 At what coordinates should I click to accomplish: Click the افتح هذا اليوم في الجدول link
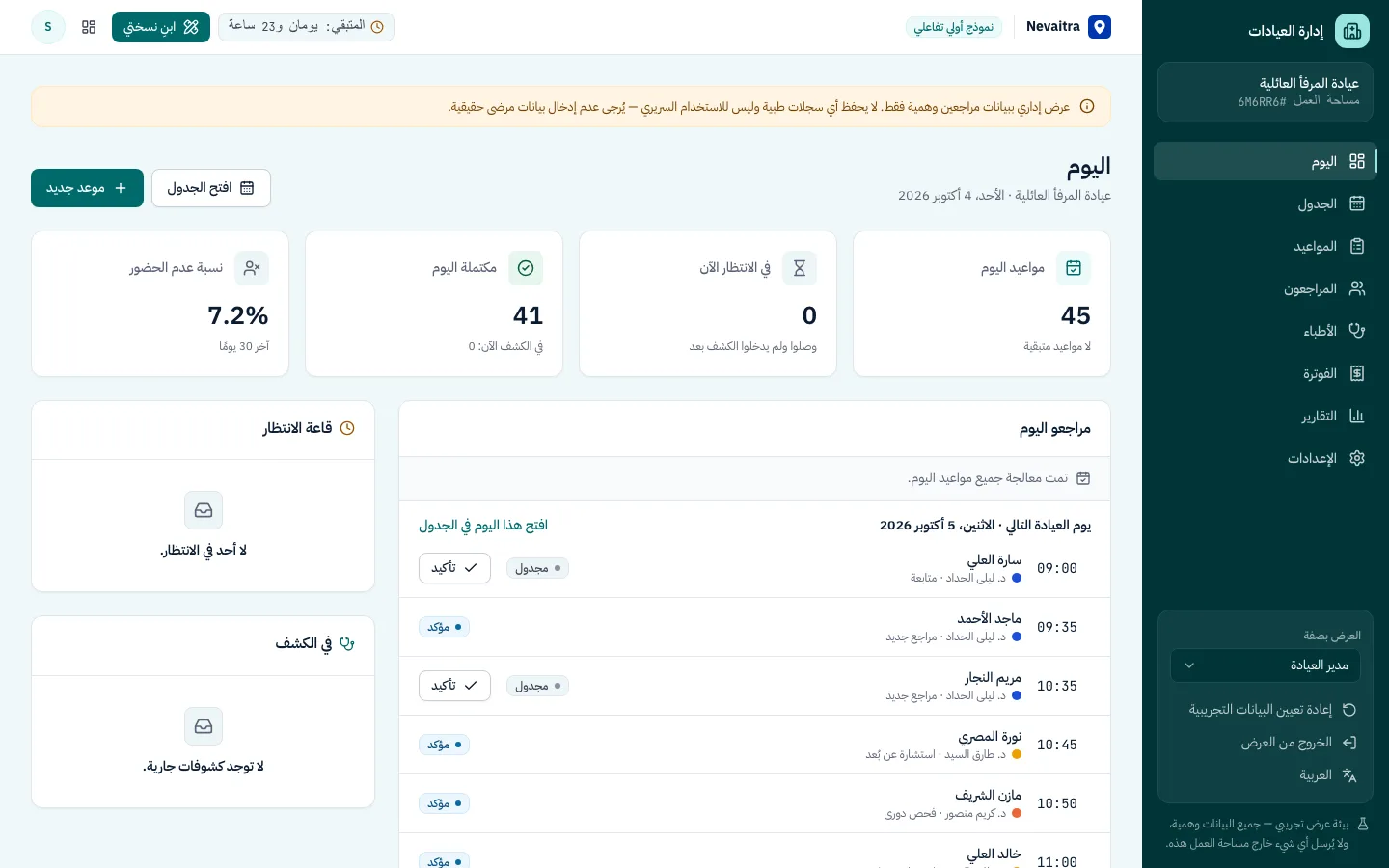click(x=483, y=526)
